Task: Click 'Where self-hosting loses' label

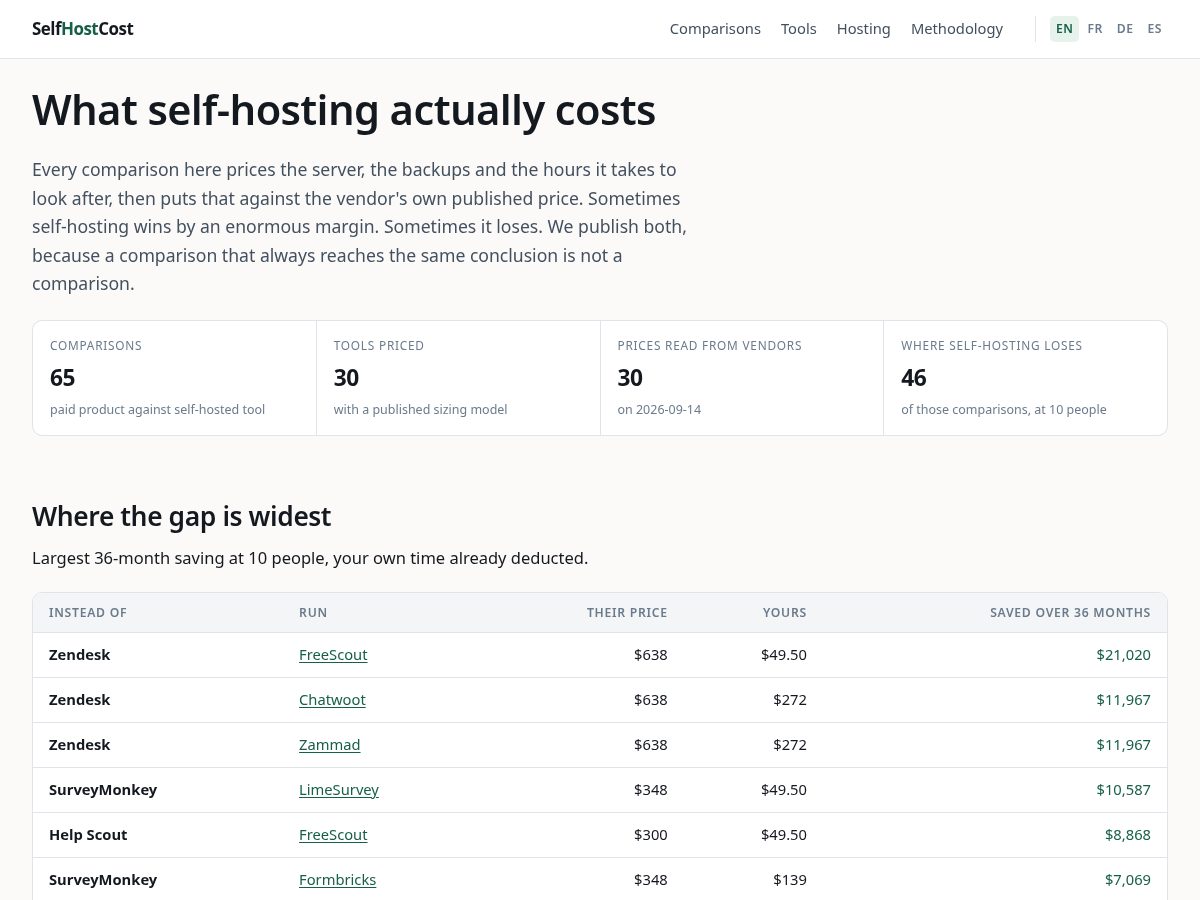Action: point(992,346)
